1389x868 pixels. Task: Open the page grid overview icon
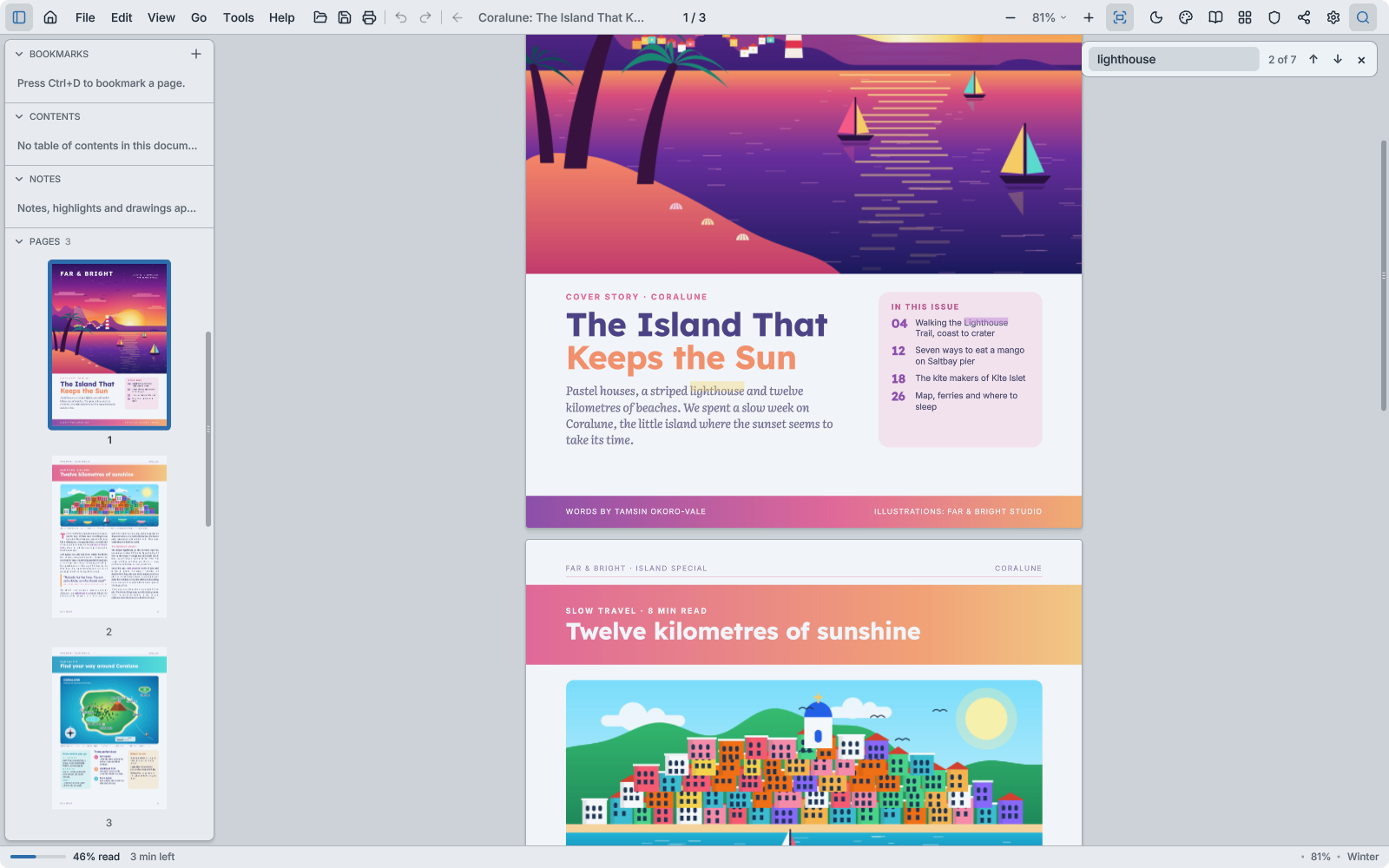(1245, 17)
